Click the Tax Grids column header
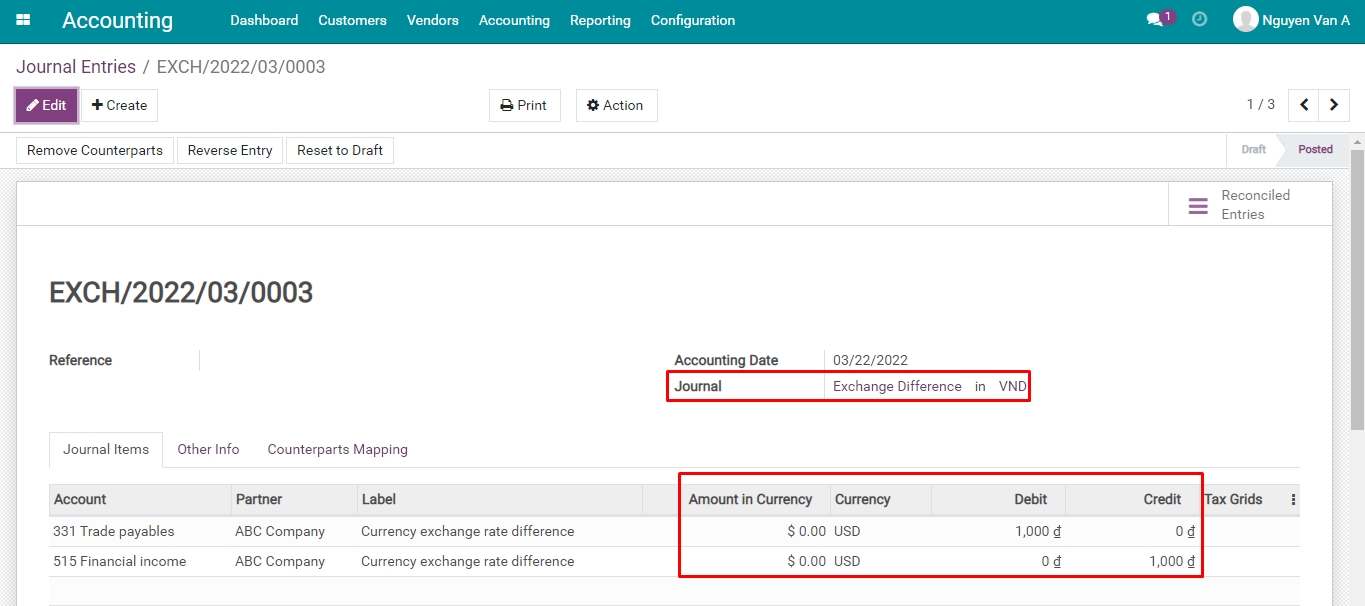Image resolution: width=1365 pixels, height=606 pixels. coord(1233,499)
